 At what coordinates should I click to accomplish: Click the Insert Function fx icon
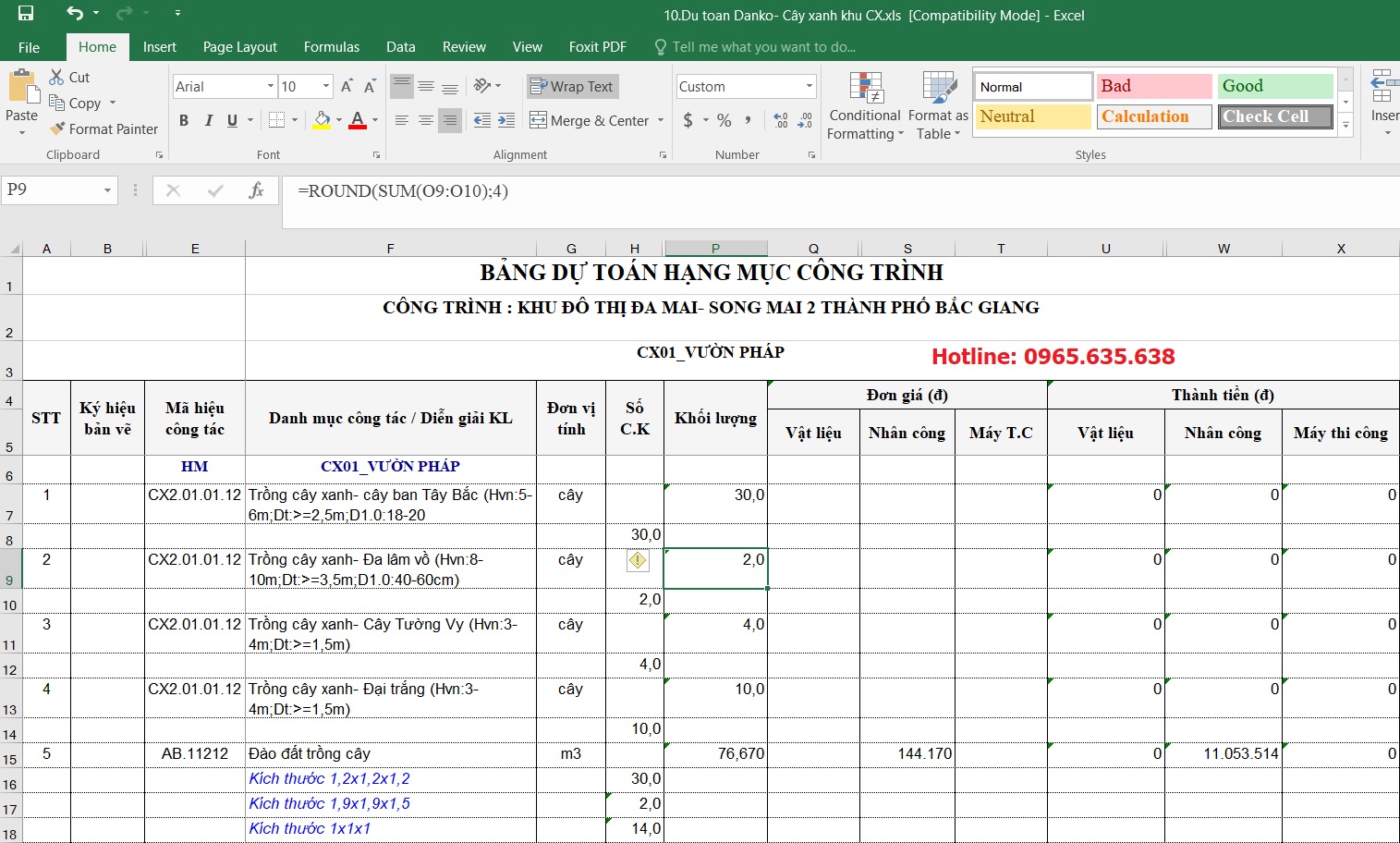tap(256, 190)
